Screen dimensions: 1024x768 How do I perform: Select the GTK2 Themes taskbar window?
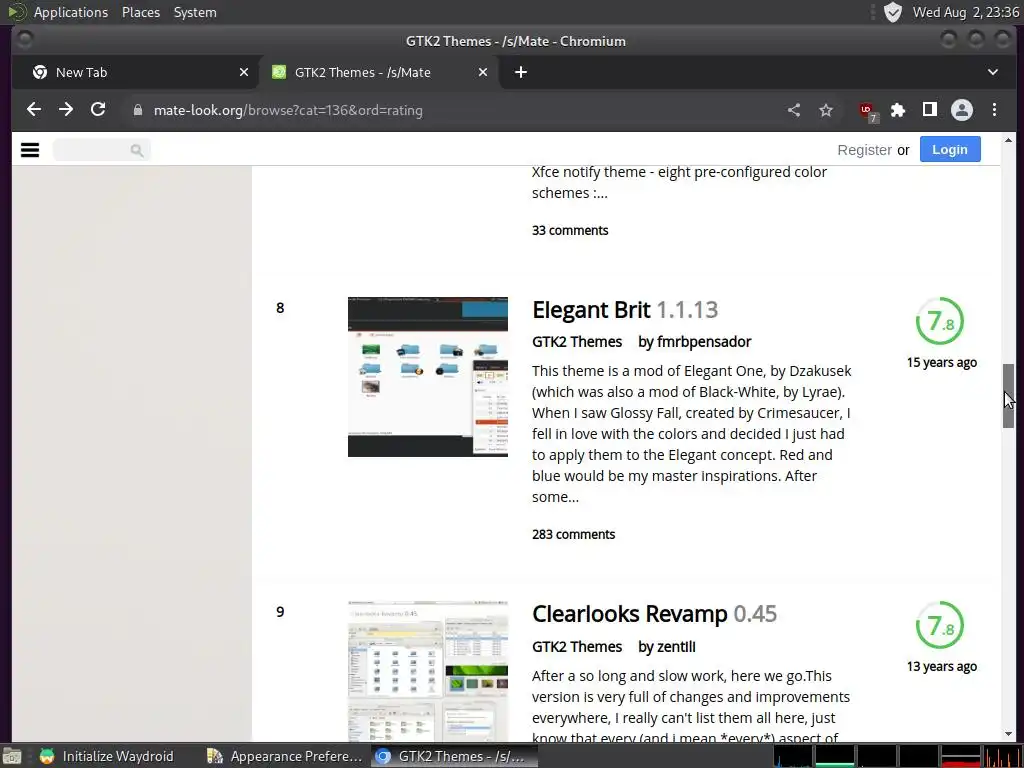[x=453, y=756]
